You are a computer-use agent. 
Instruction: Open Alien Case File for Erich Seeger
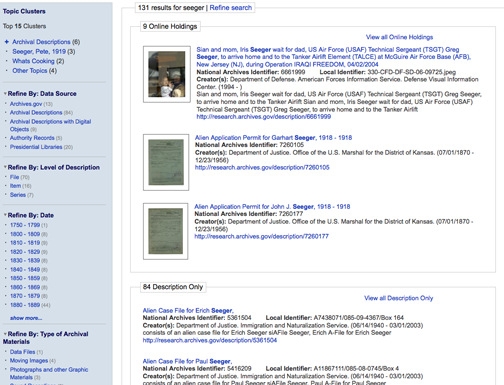click(x=188, y=311)
